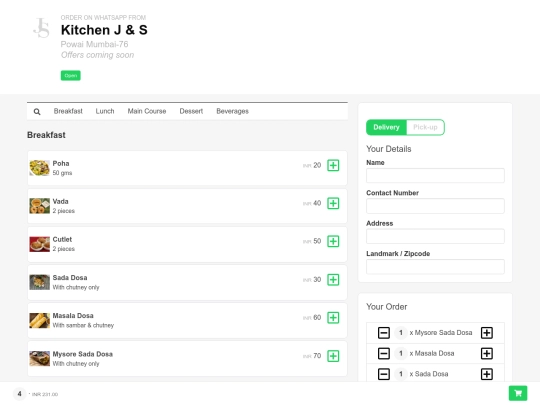Viewport: 540px width, 405px height.
Task: Open the Main Course category tab
Action: tap(147, 111)
